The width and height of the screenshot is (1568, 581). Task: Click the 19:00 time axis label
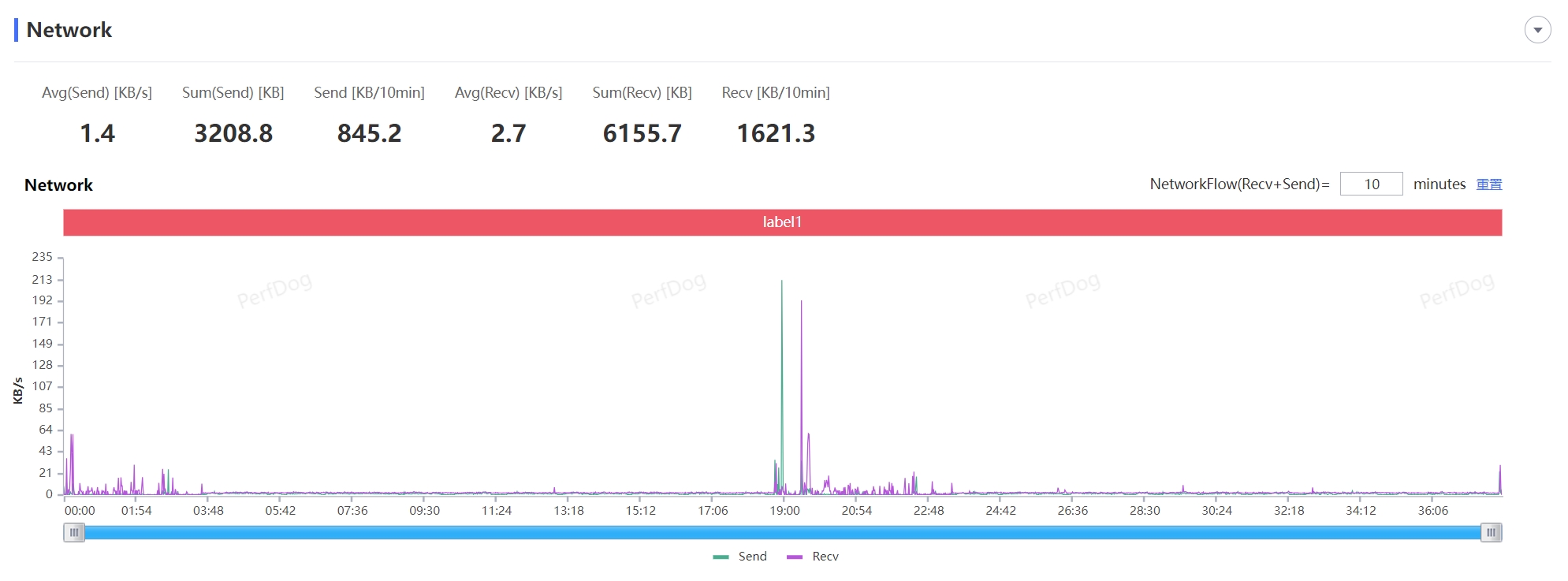point(784,511)
